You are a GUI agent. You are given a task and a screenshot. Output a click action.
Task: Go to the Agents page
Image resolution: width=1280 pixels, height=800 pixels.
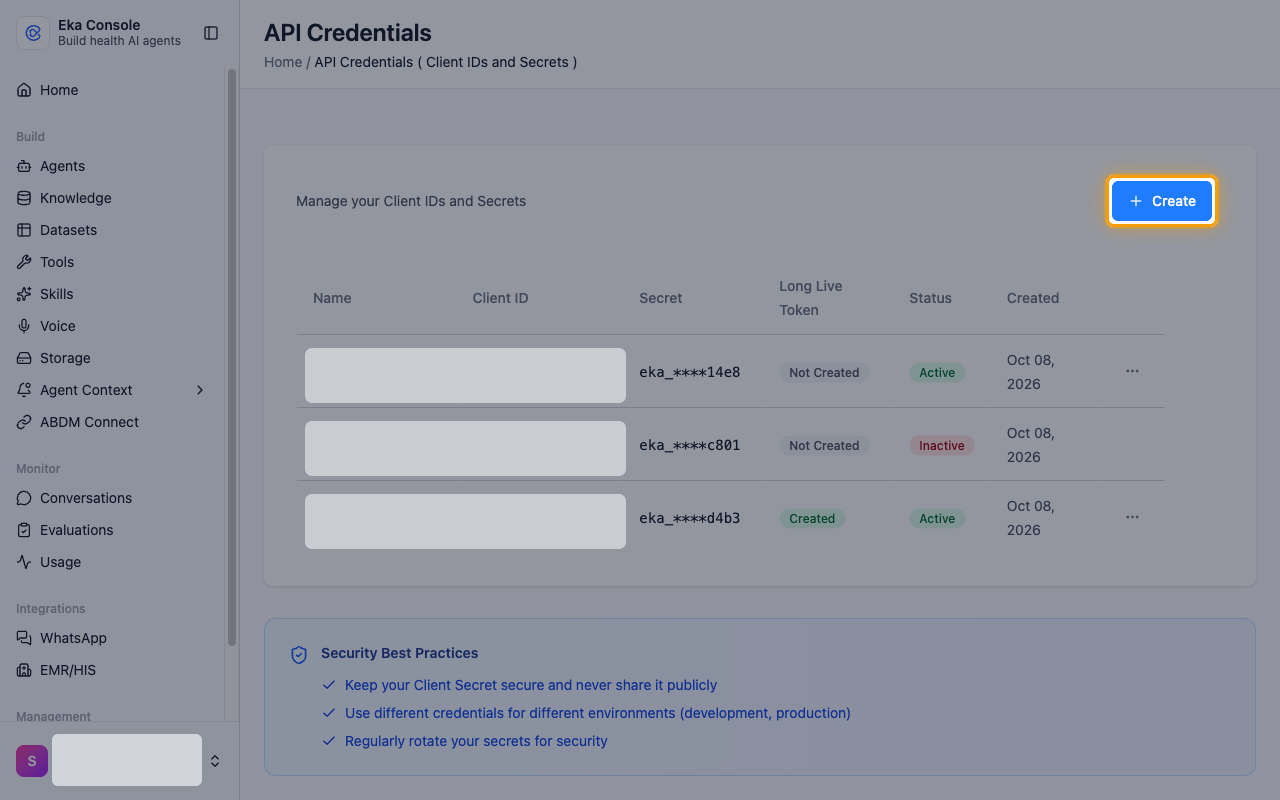pos(112,166)
